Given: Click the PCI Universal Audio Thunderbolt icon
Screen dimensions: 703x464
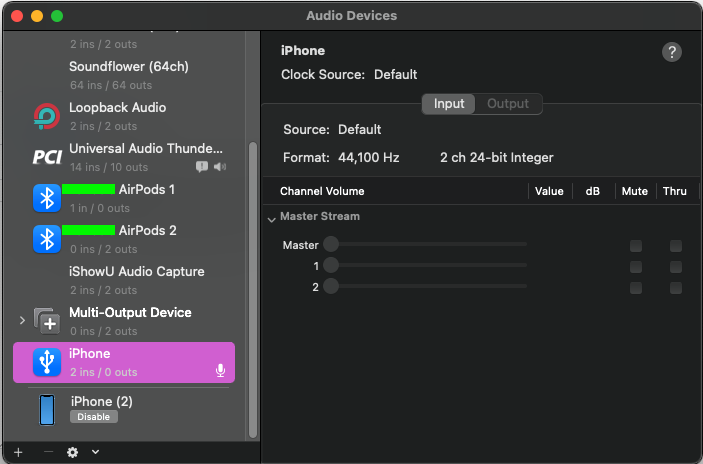Looking at the screenshot, I should coord(47,157).
